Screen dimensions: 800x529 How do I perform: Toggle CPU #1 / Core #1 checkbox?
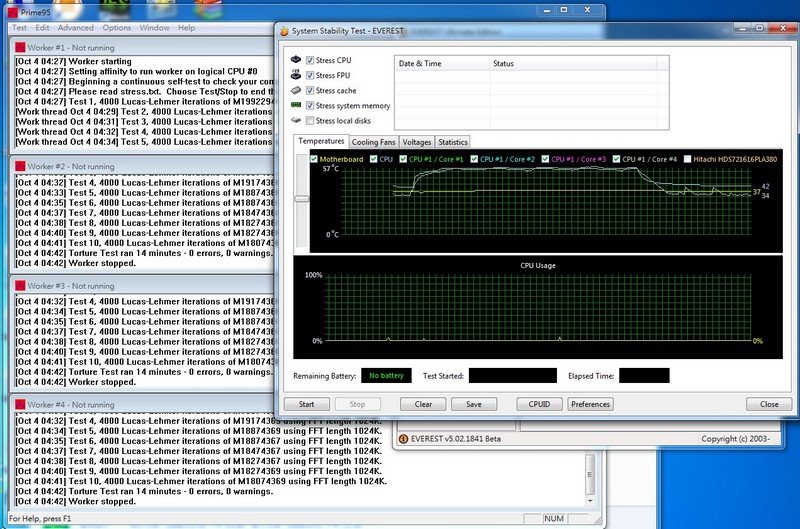click(x=403, y=159)
